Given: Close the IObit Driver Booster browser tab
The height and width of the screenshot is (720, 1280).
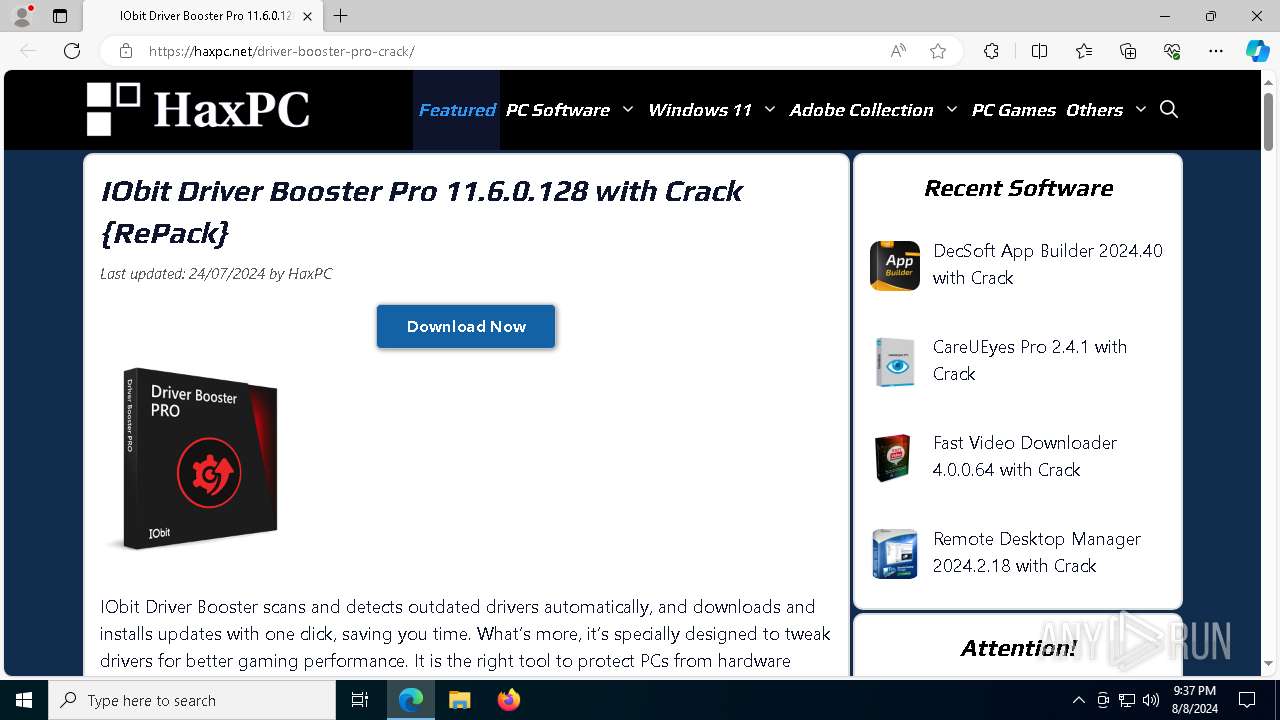Looking at the screenshot, I should [x=307, y=16].
